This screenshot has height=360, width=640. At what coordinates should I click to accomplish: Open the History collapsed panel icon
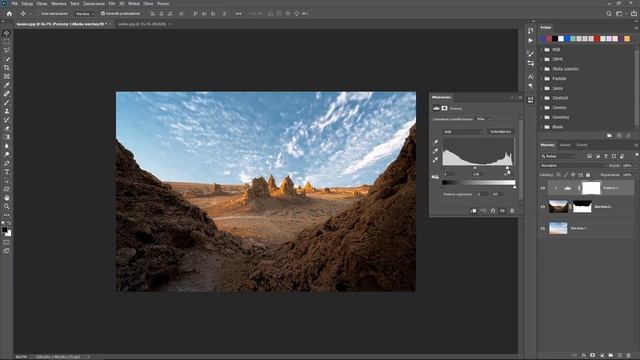coord(531,31)
